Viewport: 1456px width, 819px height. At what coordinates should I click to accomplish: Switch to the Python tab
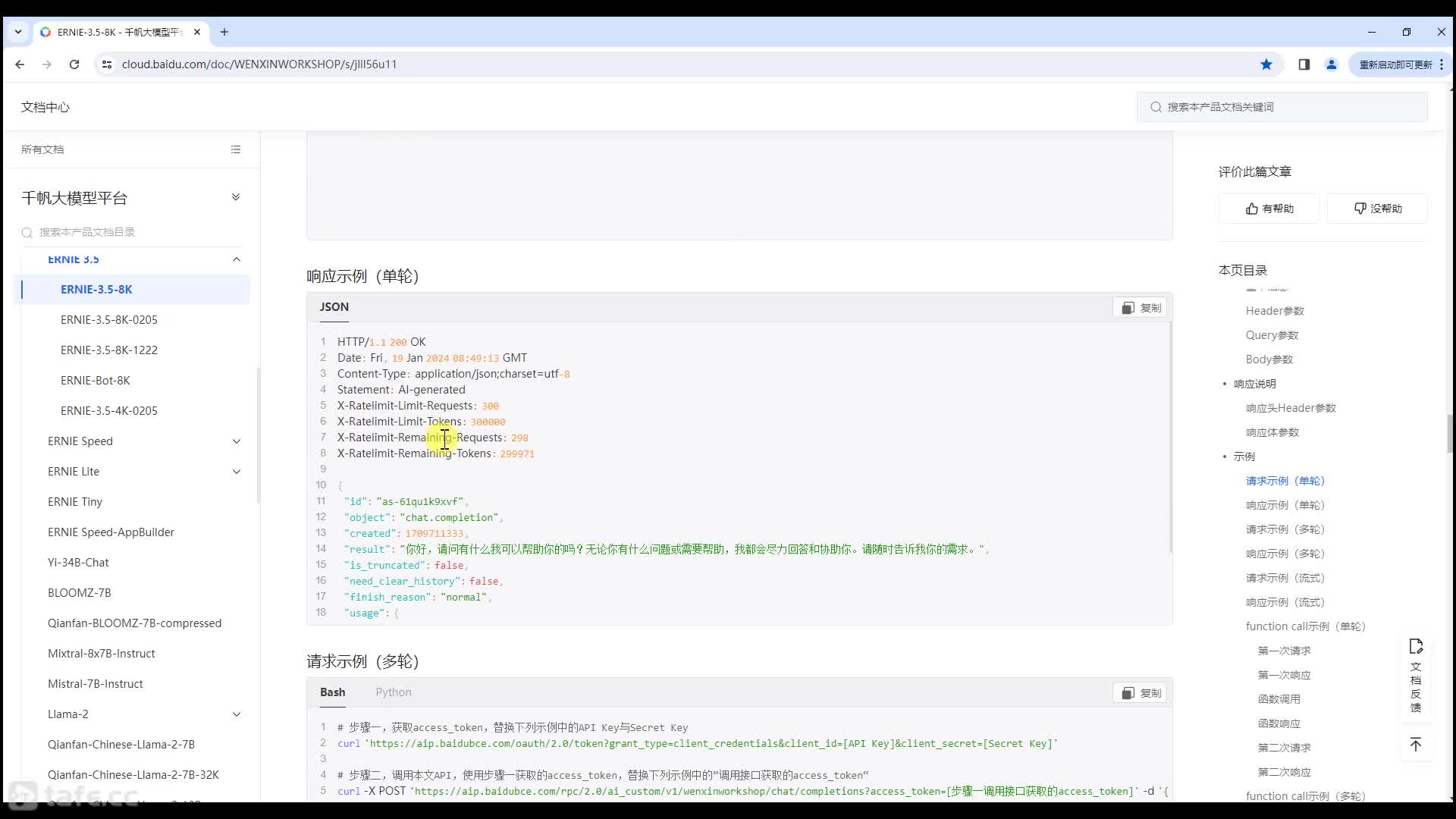click(x=394, y=692)
